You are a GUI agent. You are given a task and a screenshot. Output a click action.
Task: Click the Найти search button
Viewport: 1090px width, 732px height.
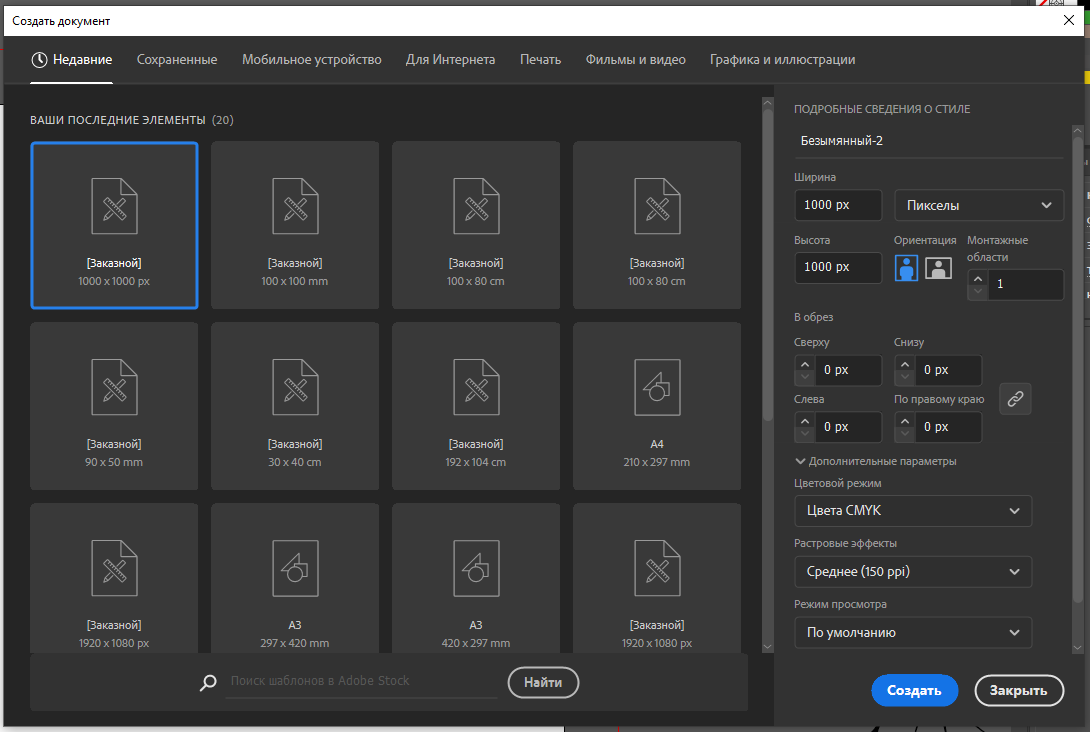click(543, 683)
